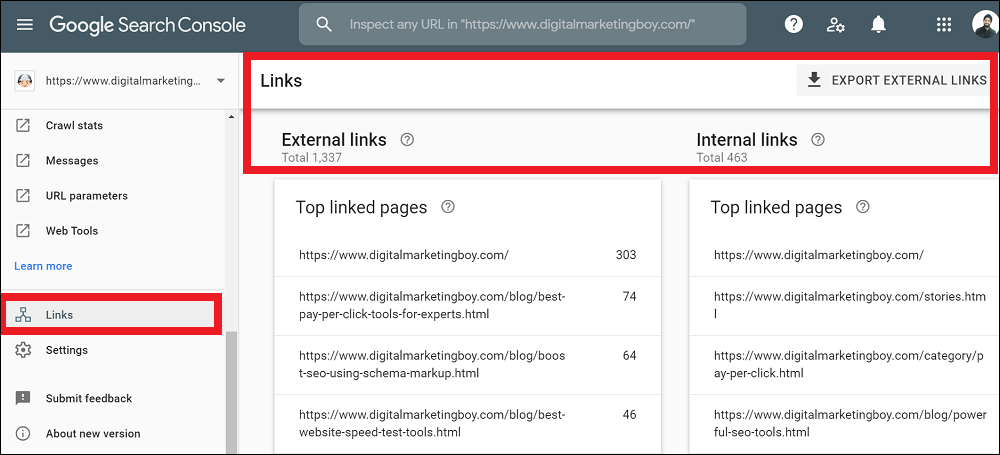The height and width of the screenshot is (455, 1000).
Task: Show help for external Top linked pages
Action: pyautogui.click(x=448, y=207)
